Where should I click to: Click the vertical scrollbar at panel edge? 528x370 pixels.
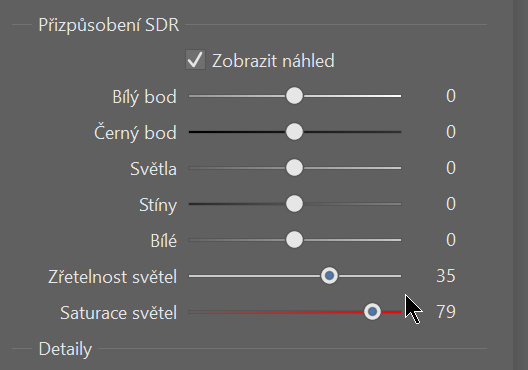coord(520,185)
